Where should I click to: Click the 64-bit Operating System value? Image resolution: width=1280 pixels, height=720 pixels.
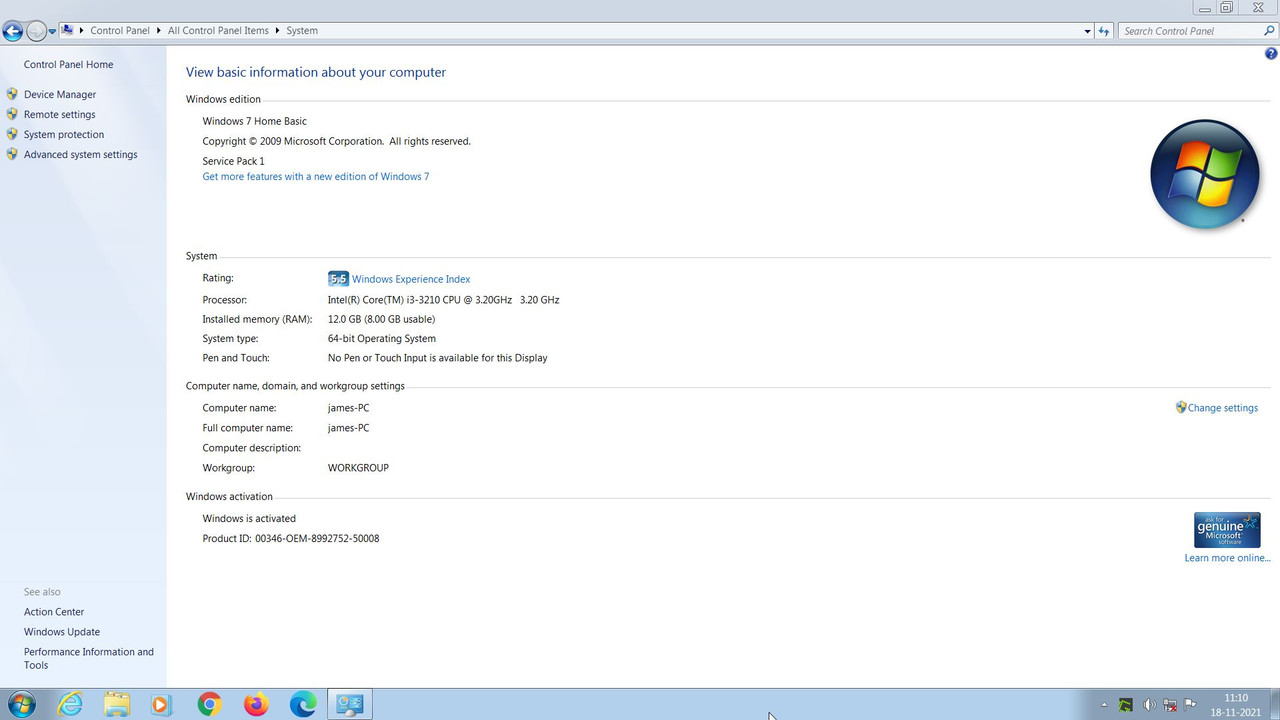pyautogui.click(x=382, y=339)
